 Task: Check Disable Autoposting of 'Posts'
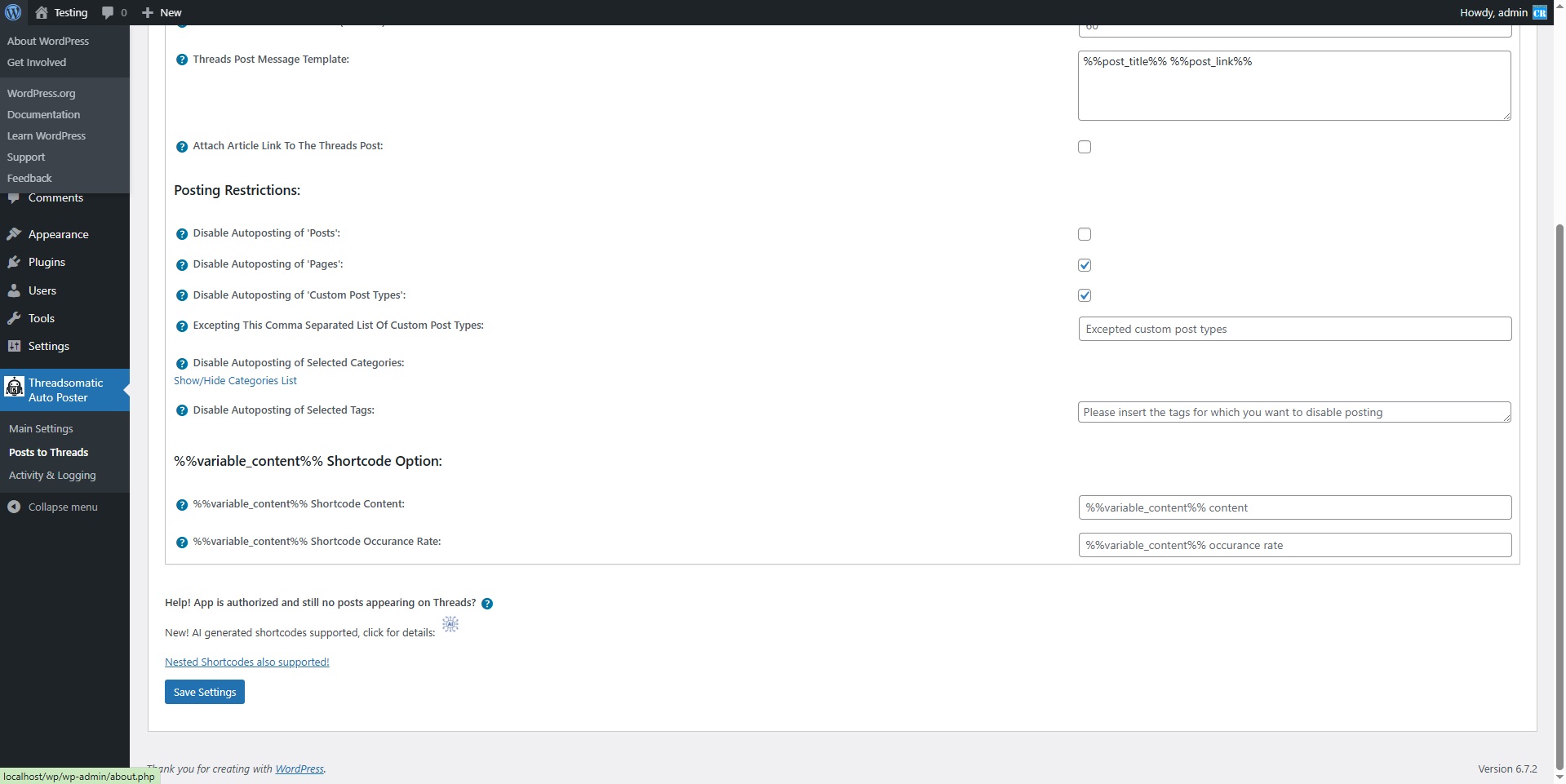[1085, 234]
